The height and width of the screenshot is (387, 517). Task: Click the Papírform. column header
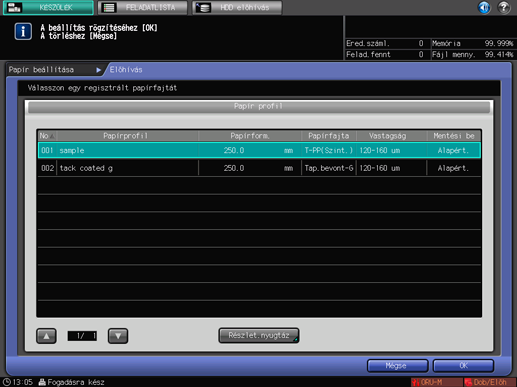(x=250, y=136)
